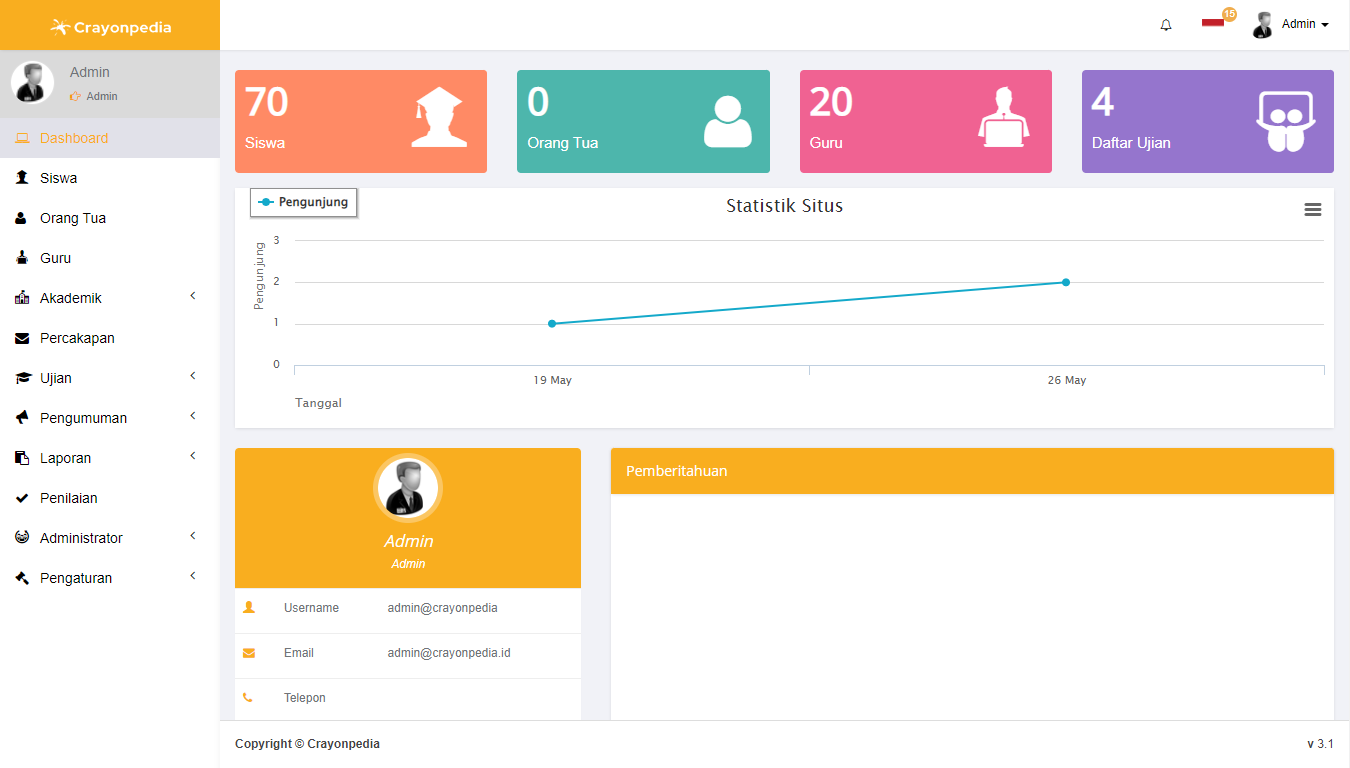Click the graduate icon on Siswa card
The width and height of the screenshot is (1350, 768).
[438, 118]
